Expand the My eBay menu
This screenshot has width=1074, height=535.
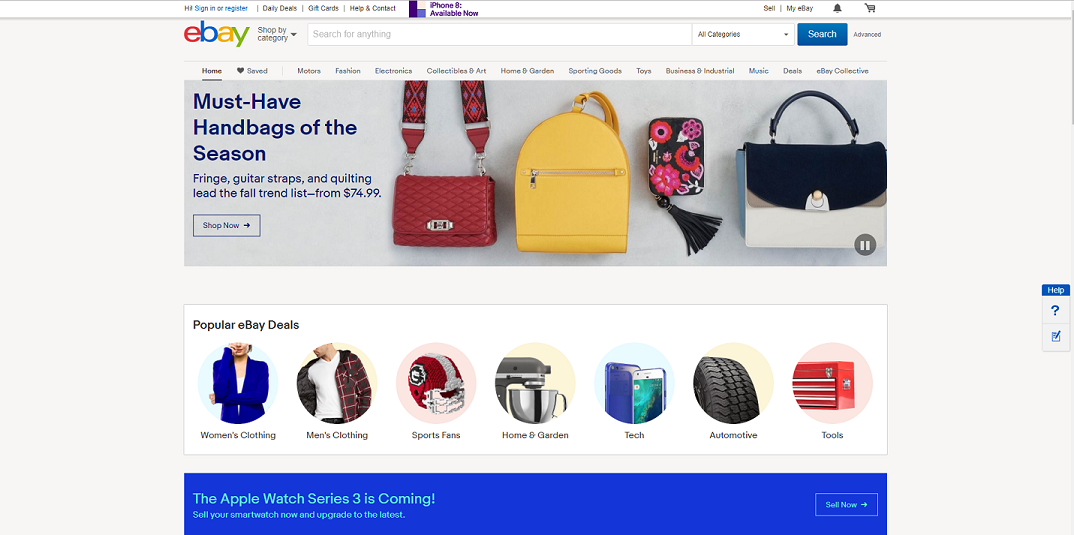tap(799, 8)
